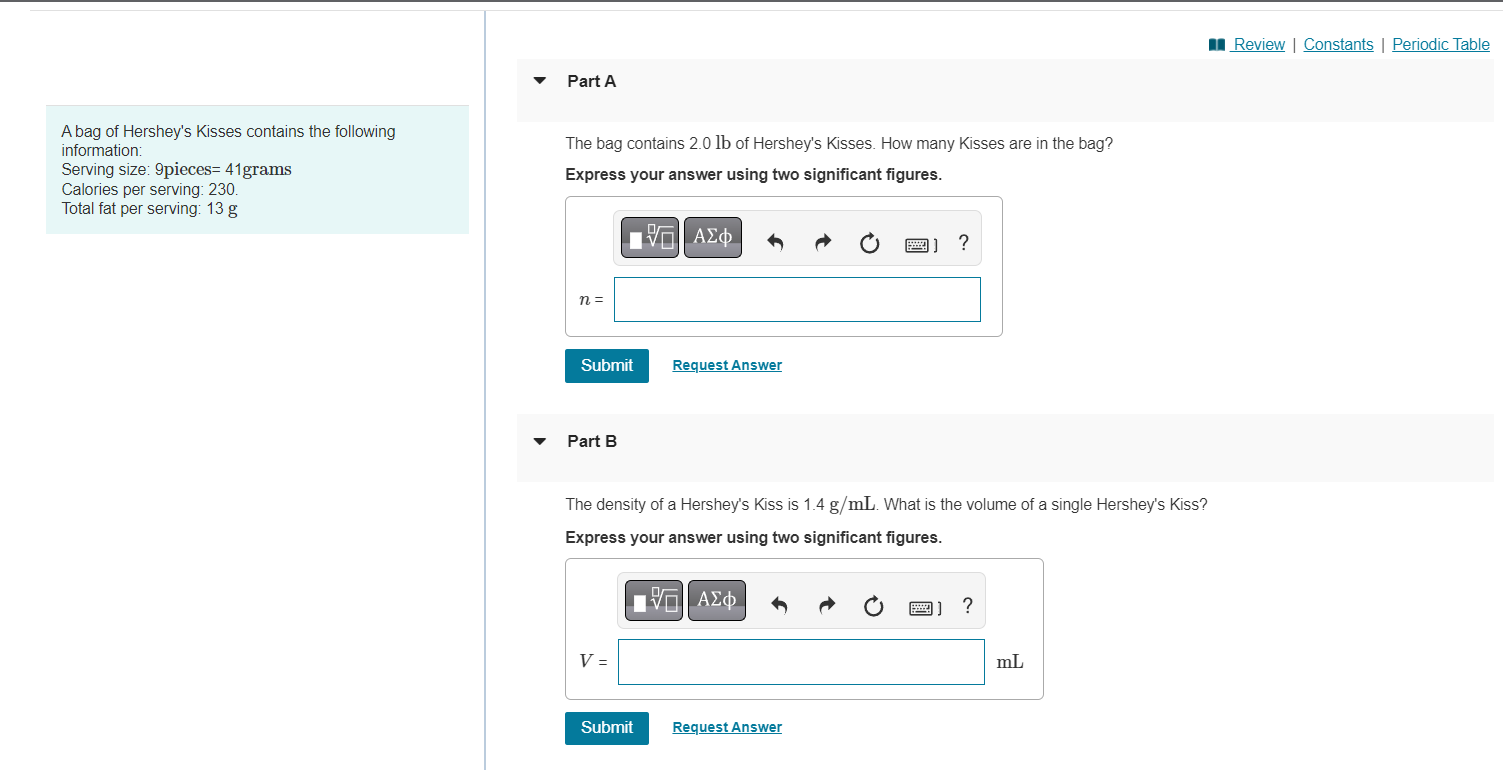Viewport: 1503px width, 770px height.
Task: Focus the n = answer field
Action: [797, 299]
